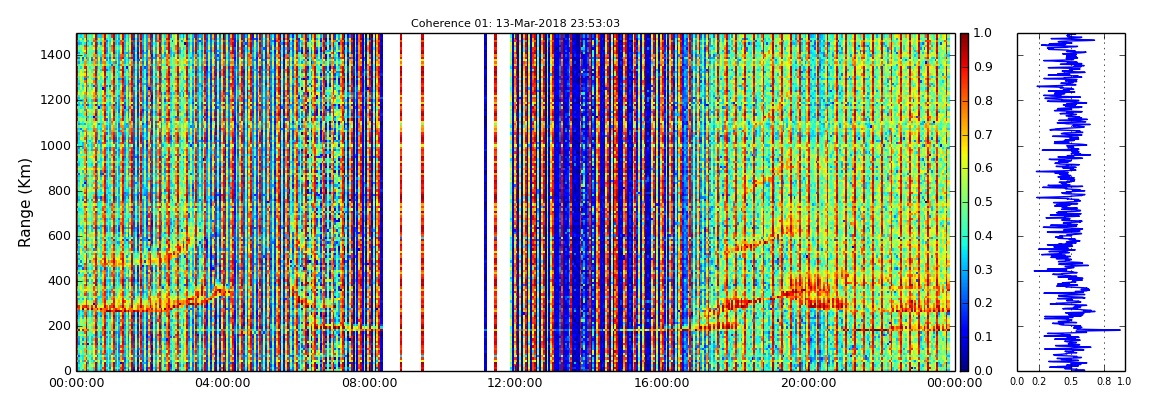Click the colorbar 0.8 label
Screen dimensions: 1150x407
981,100
